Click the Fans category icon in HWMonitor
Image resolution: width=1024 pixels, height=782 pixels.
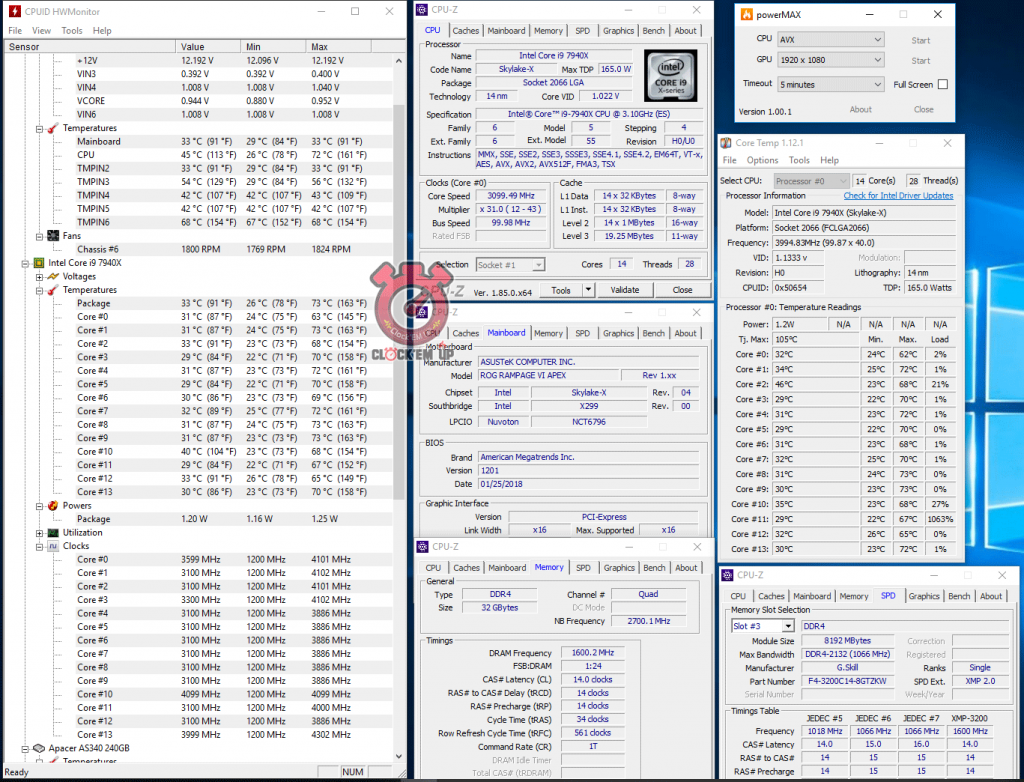(53, 236)
